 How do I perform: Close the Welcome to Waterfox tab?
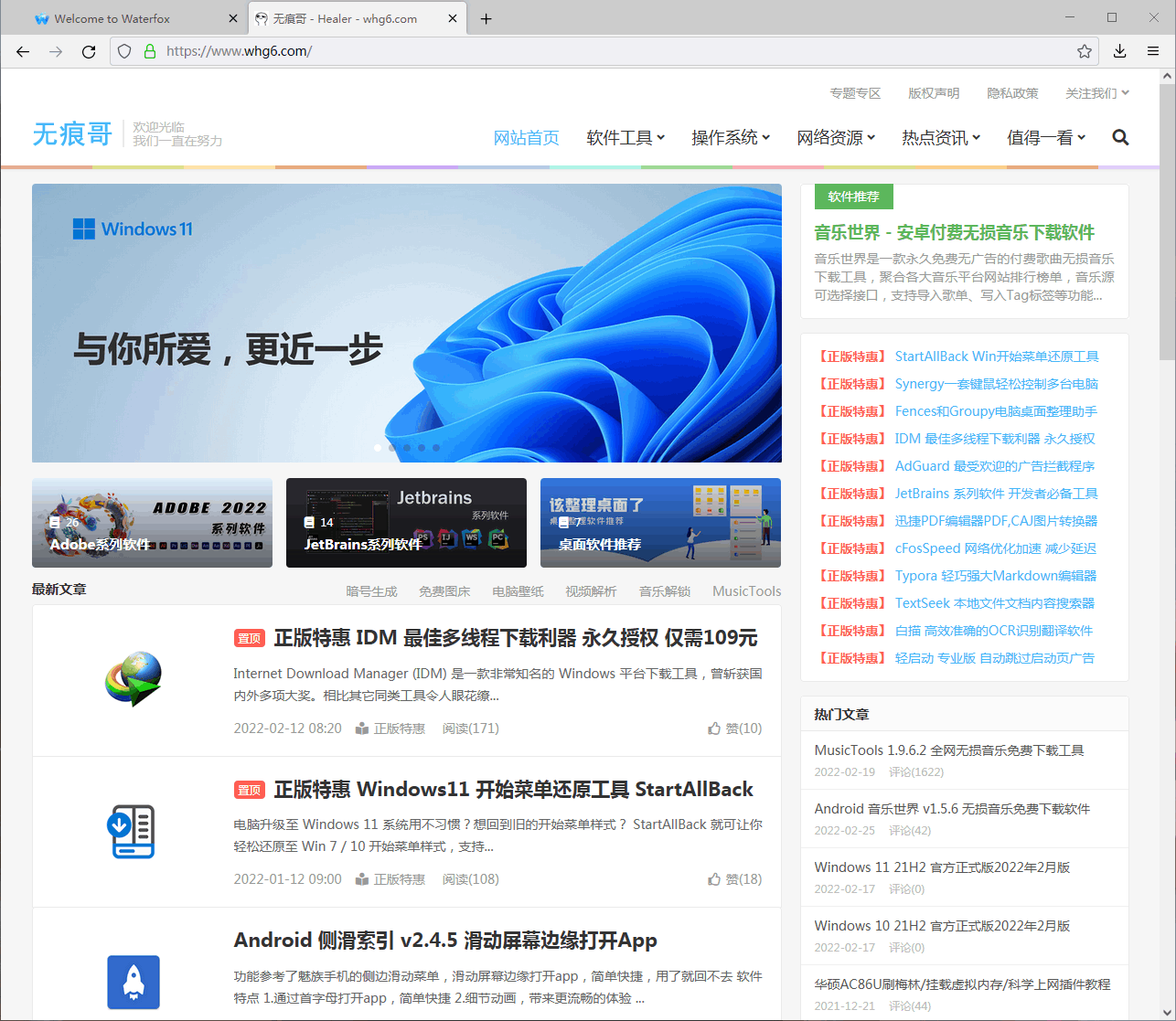(x=232, y=18)
